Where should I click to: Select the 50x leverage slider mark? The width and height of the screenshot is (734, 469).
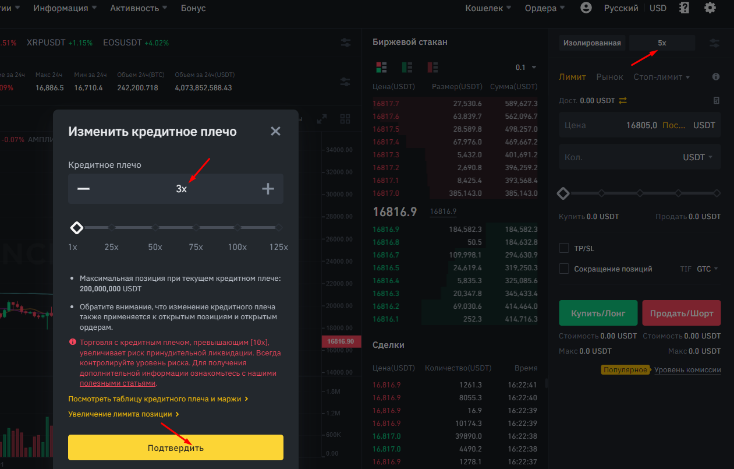click(x=155, y=228)
